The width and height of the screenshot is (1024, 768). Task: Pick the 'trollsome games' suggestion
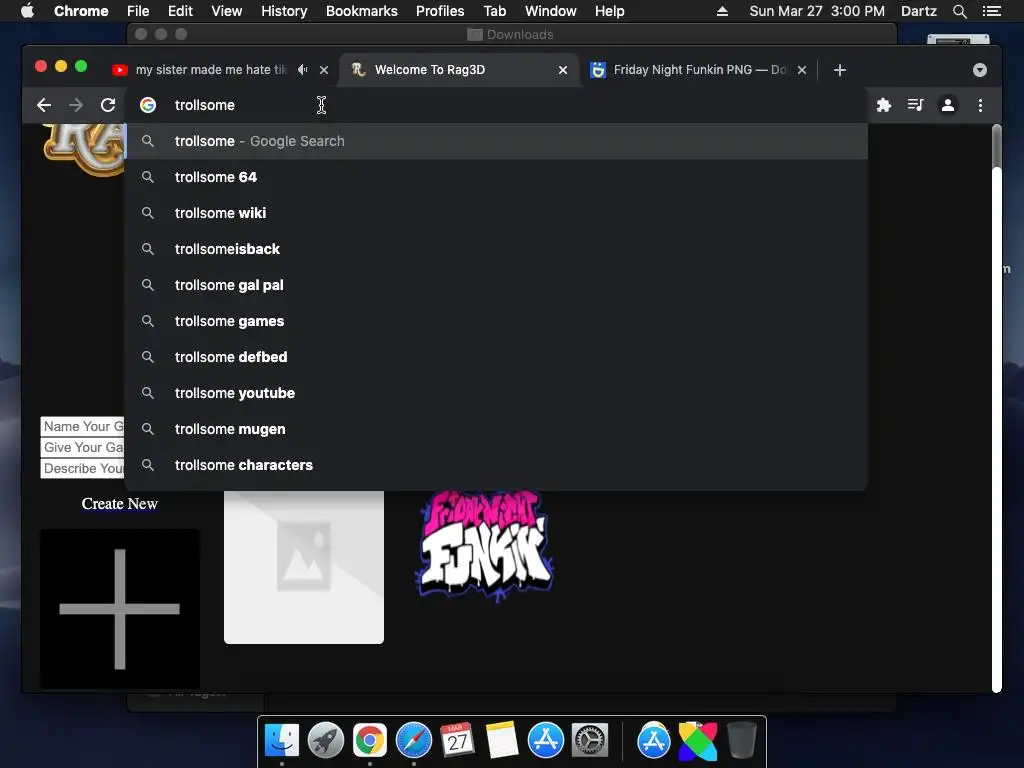pos(496,321)
